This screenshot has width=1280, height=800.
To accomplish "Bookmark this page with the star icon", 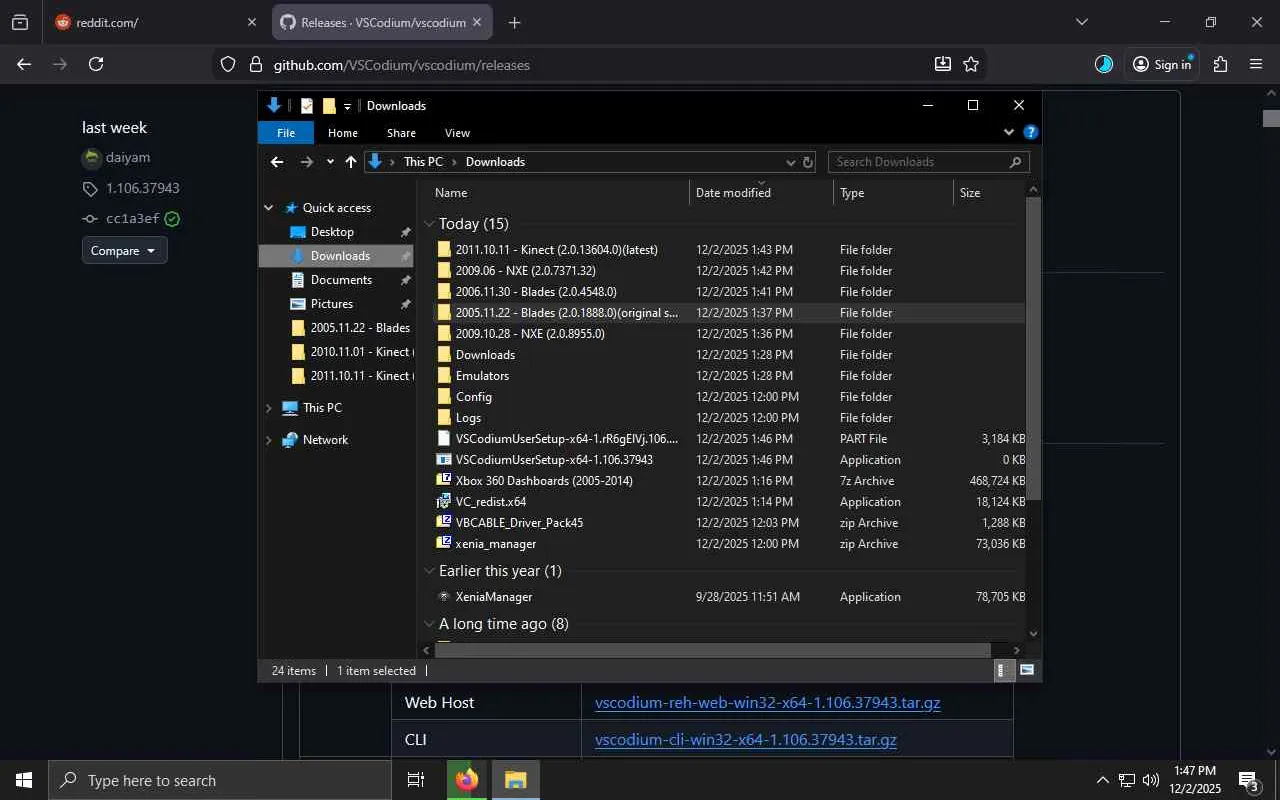I will (970, 64).
